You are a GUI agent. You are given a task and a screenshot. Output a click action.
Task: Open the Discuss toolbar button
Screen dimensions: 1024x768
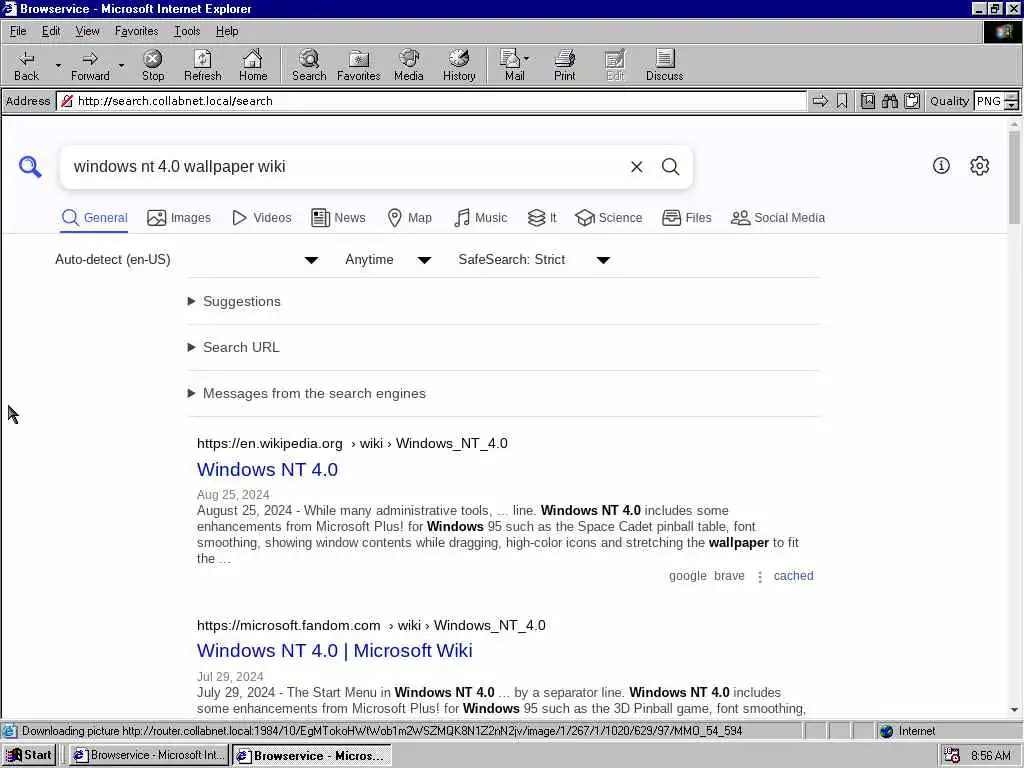tap(664, 65)
